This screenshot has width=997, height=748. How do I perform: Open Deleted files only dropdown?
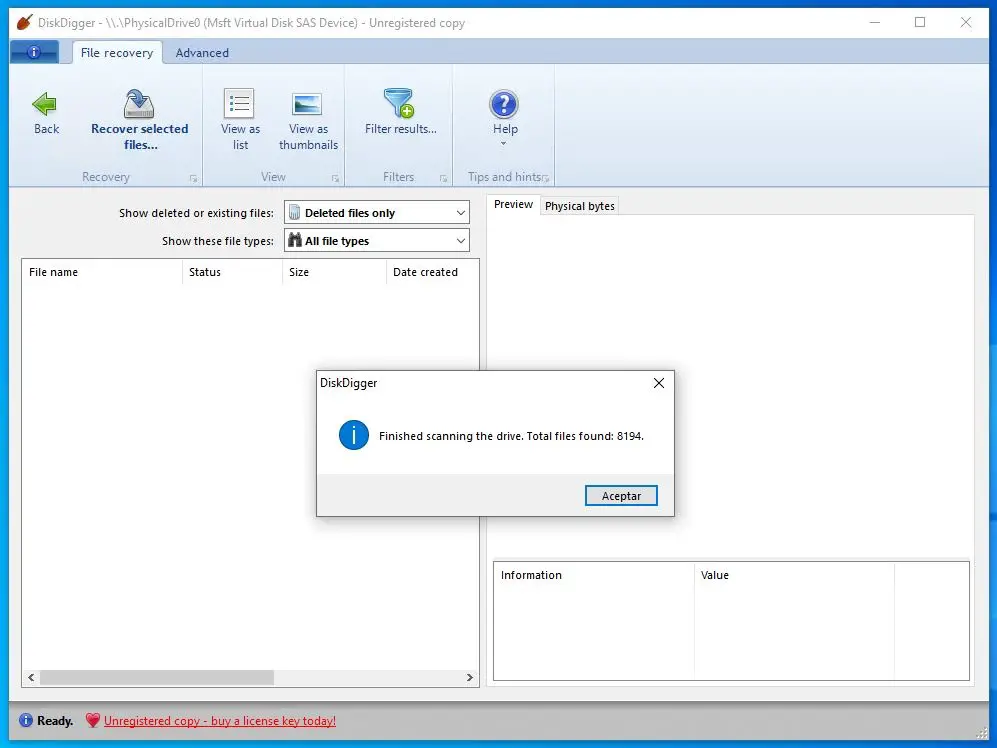[x=376, y=212]
